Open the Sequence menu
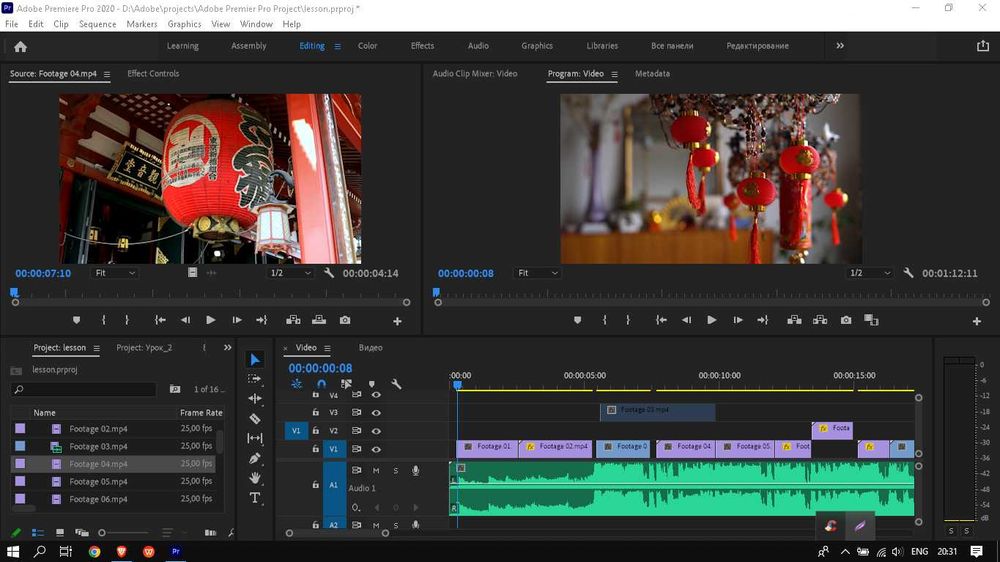Screen dimensions: 1000x562 pyautogui.click(x=97, y=24)
